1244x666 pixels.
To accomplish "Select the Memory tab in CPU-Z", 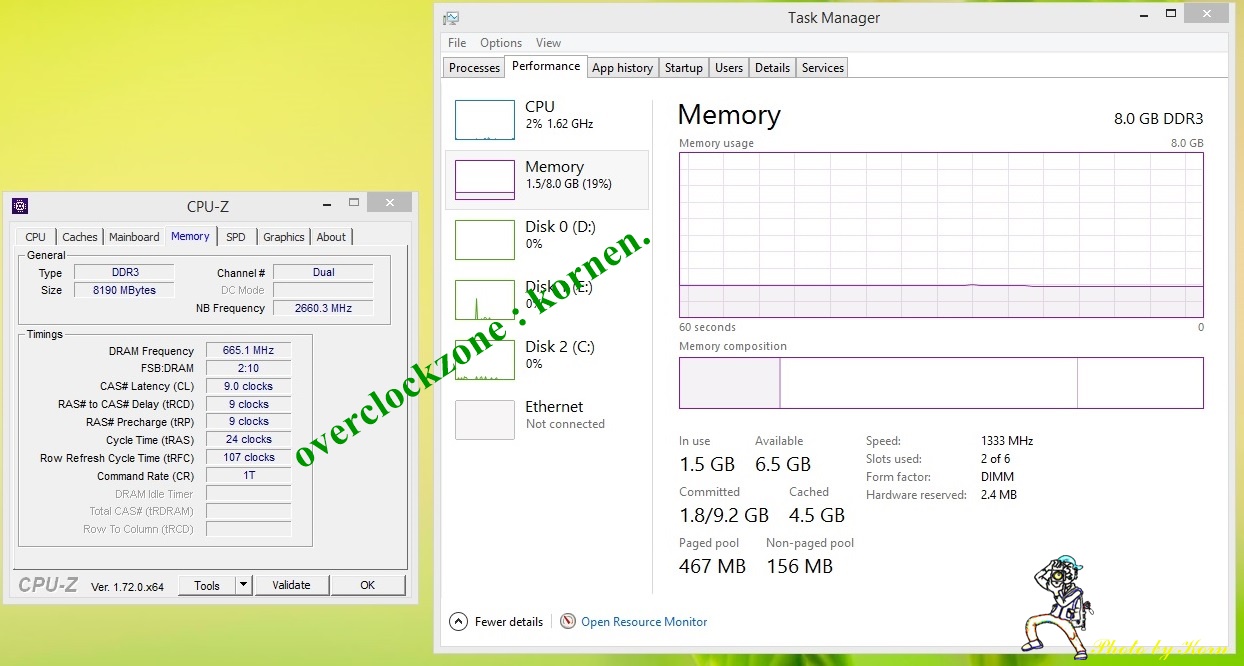I will click(190, 236).
